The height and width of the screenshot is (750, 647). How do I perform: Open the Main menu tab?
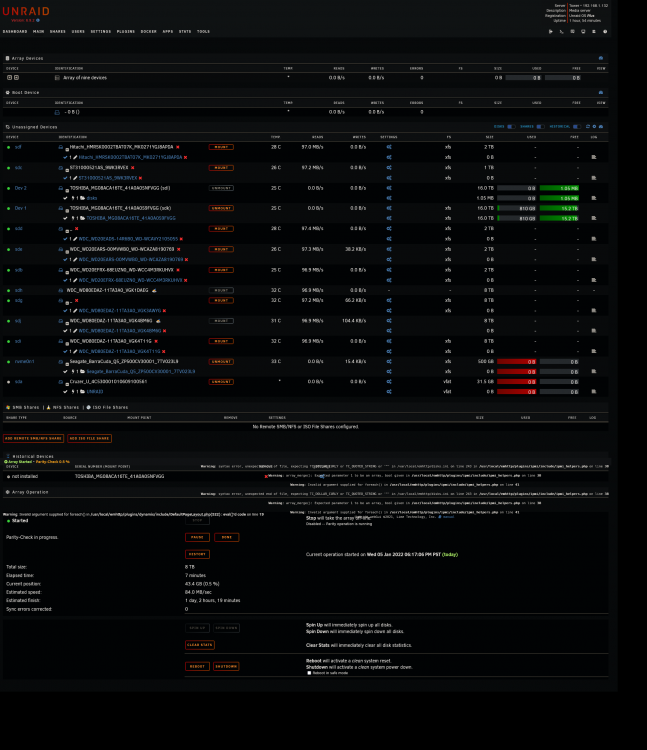click(38, 32)
